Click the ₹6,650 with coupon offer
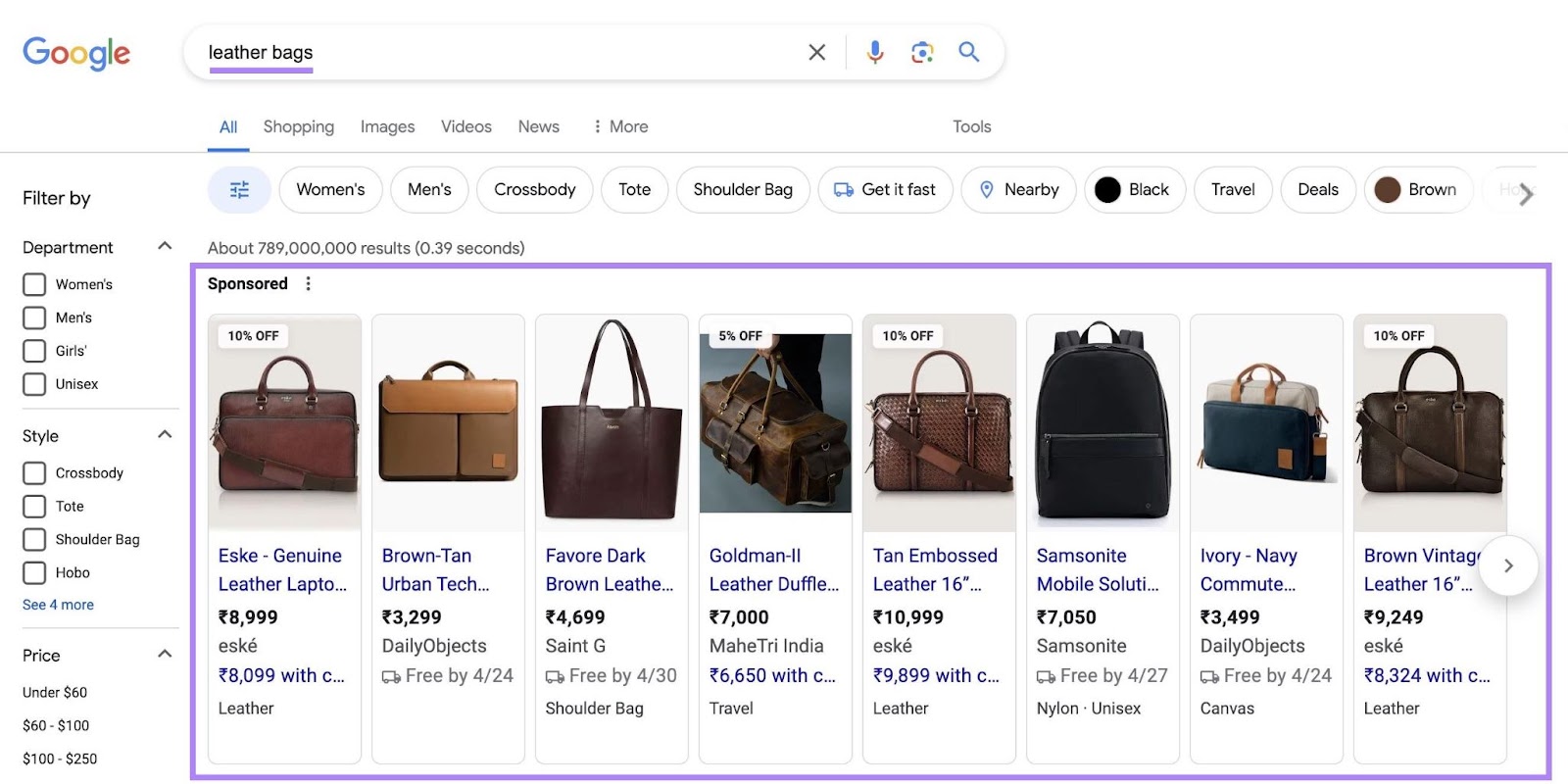The height and width of the screenshot is (784, 1568). pyautogui.click(x=772, y=675)
